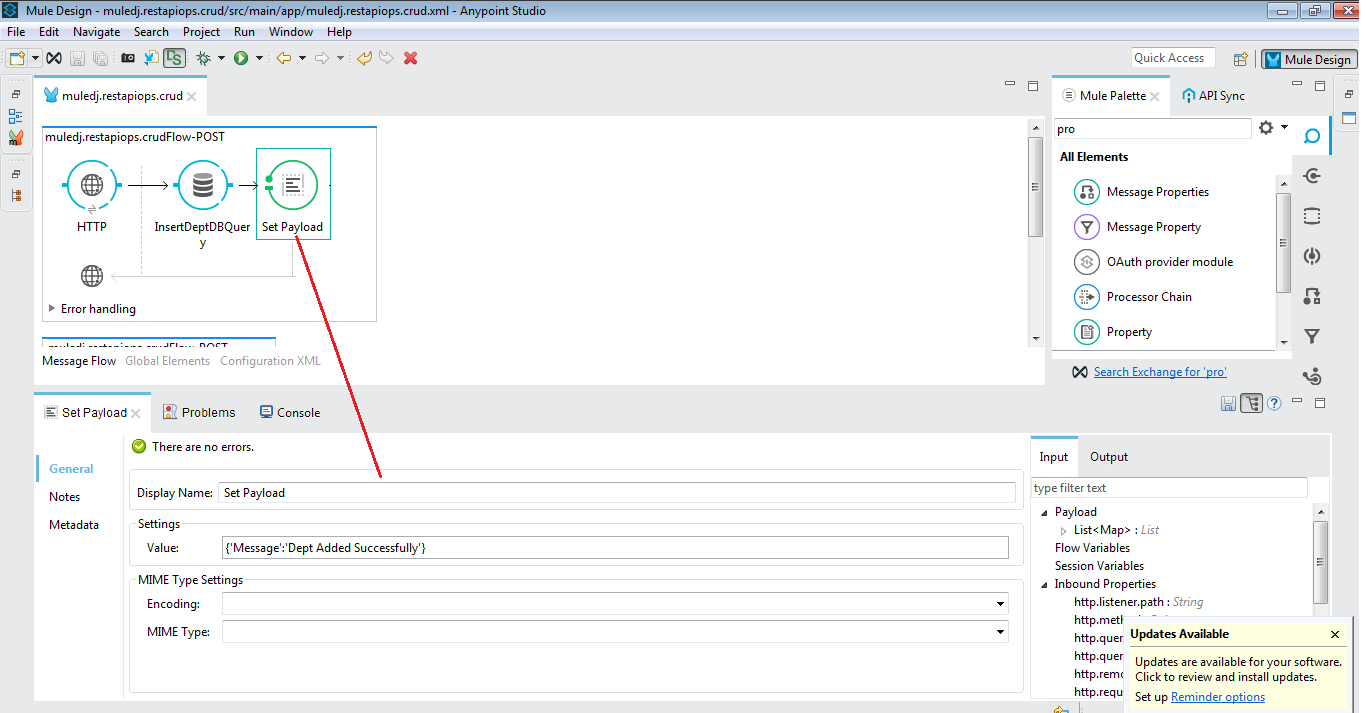
Task: Open the Window menu
Action: tap(291, 32)
